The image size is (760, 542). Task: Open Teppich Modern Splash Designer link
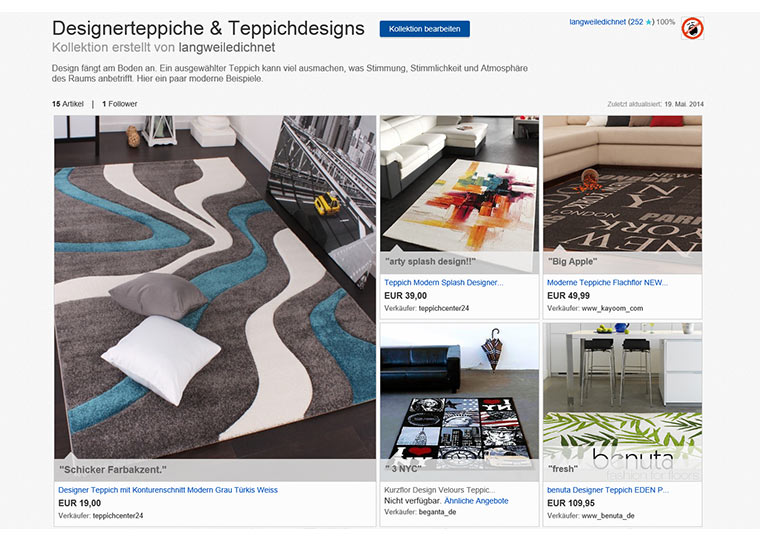443,283
